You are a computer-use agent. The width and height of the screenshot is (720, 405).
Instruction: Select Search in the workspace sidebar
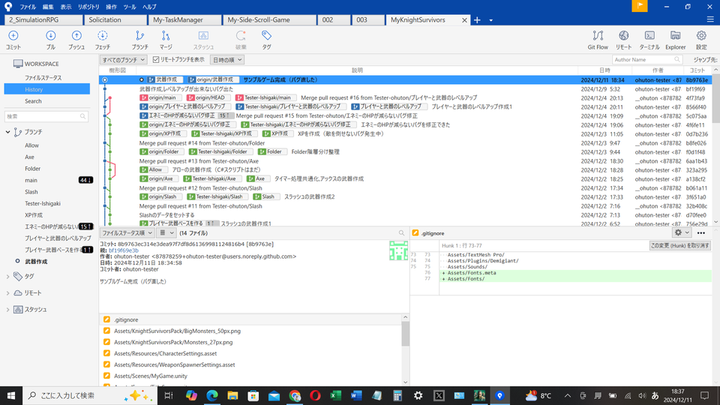[x=33, y=101]
